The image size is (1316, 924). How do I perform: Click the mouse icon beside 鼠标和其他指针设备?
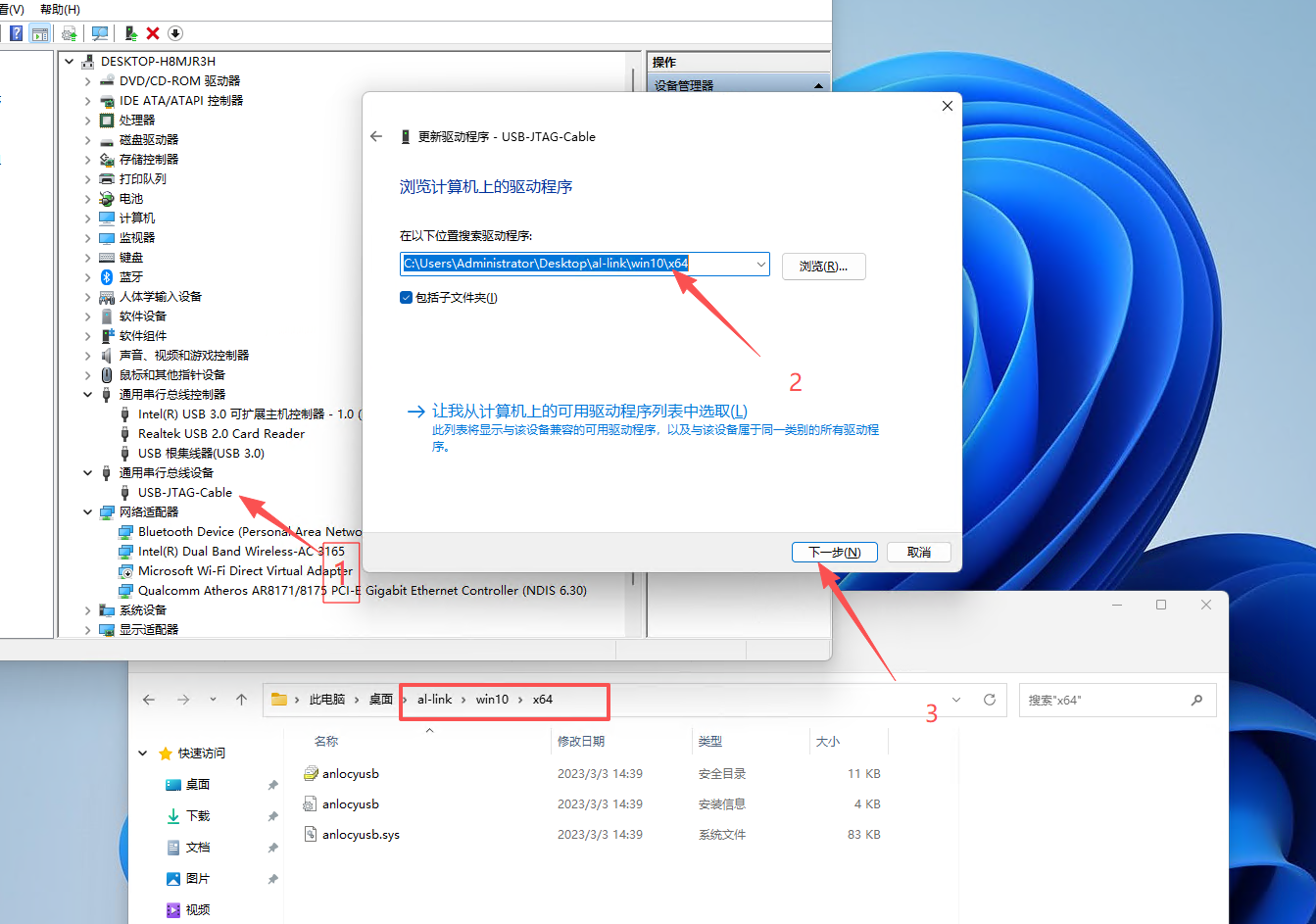107,375
